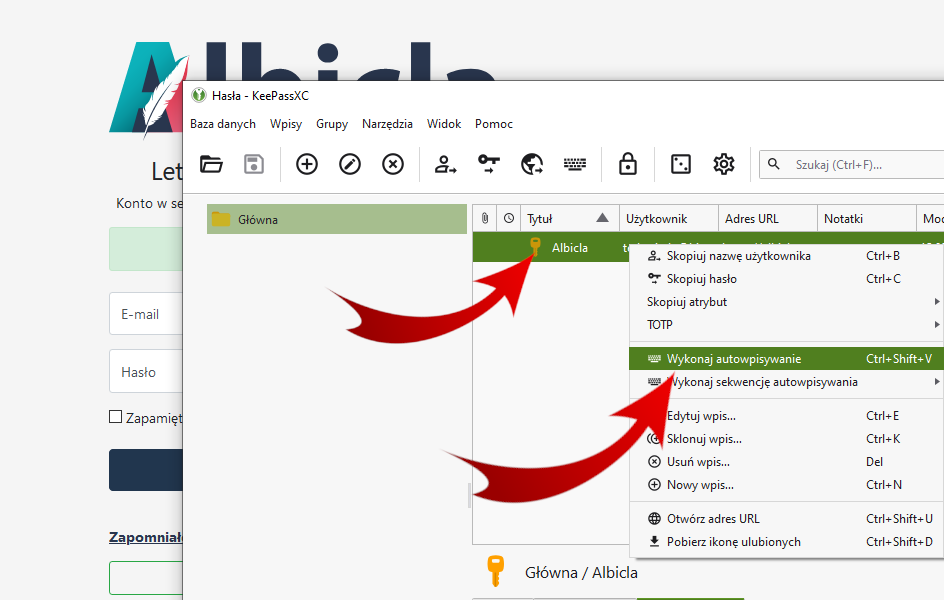Click Główna / Albicla entry heading
The width and height of the screenshot is (944, 600).
click(x=581, y=572)
